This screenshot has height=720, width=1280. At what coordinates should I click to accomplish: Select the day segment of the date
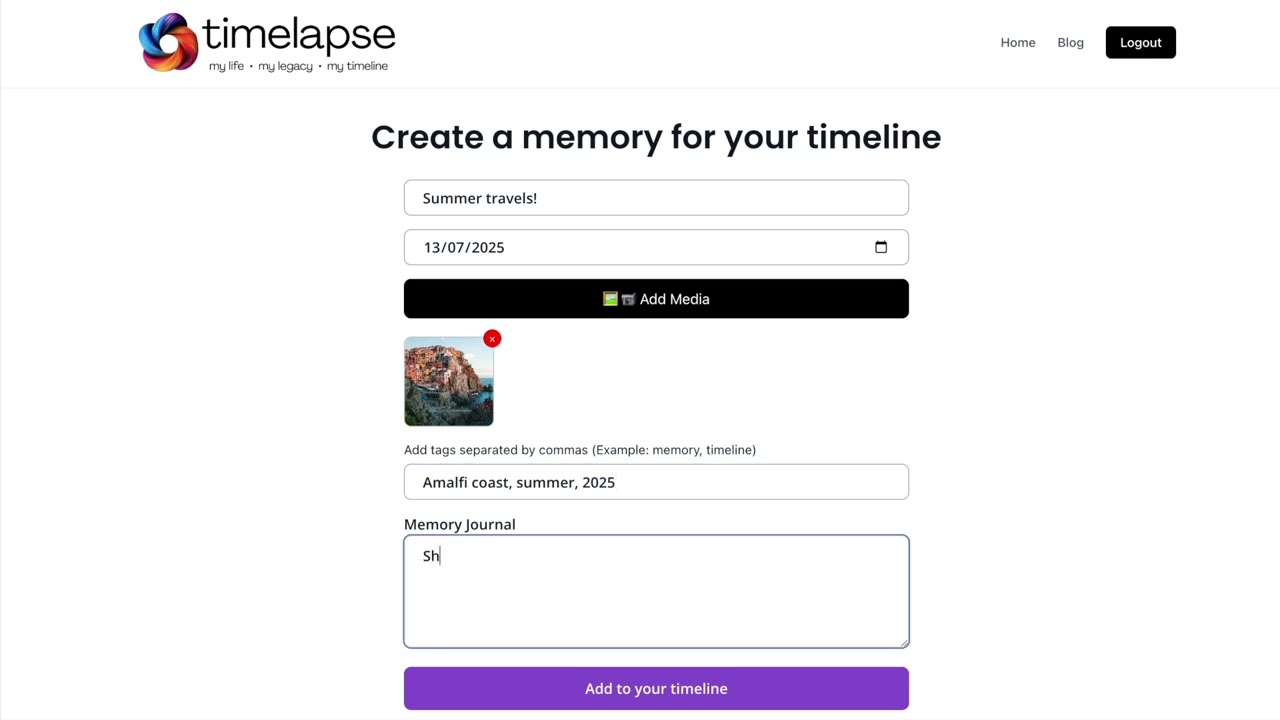[x=432, y=248]
